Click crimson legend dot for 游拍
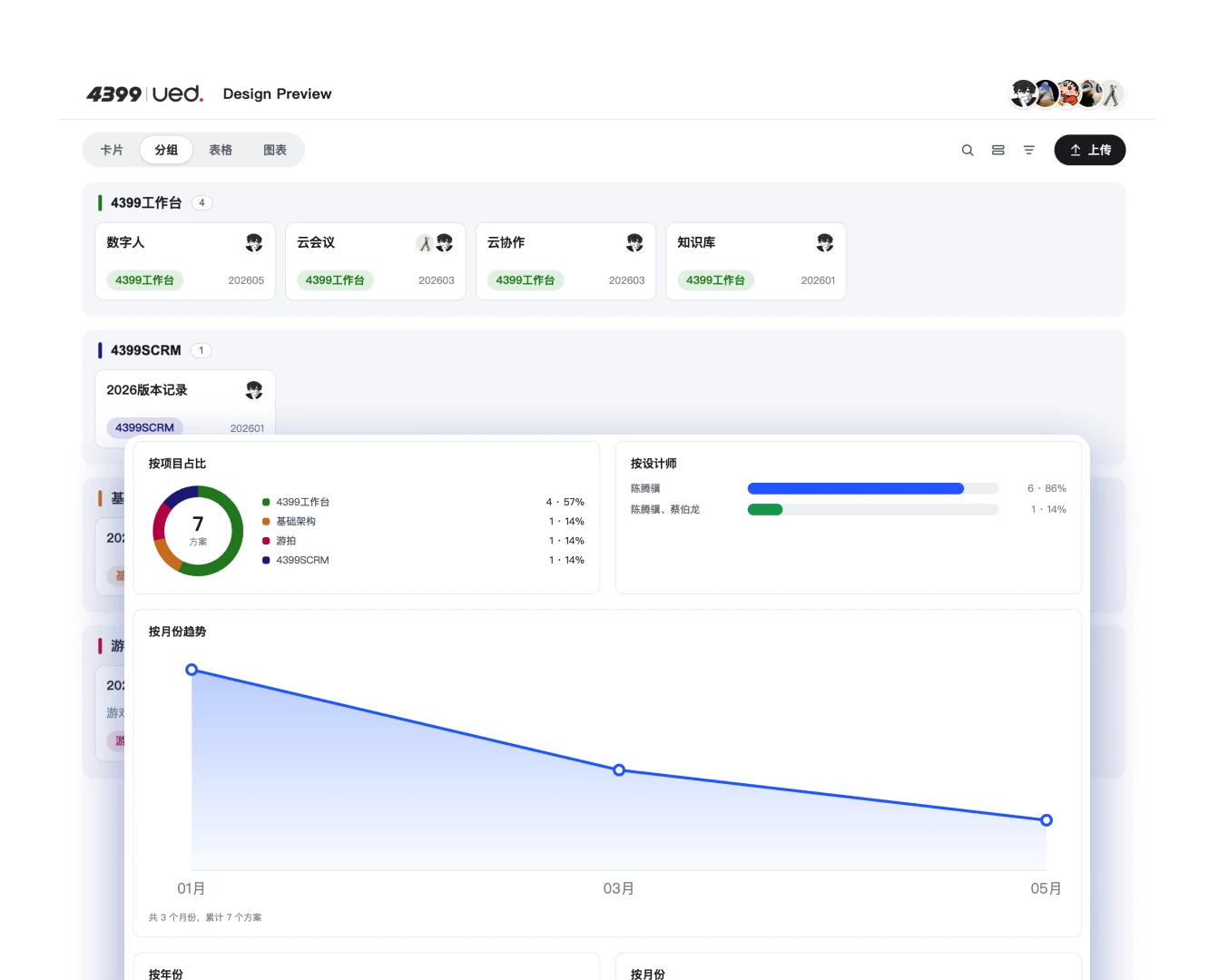The image size is (1209, 980). 266,541
